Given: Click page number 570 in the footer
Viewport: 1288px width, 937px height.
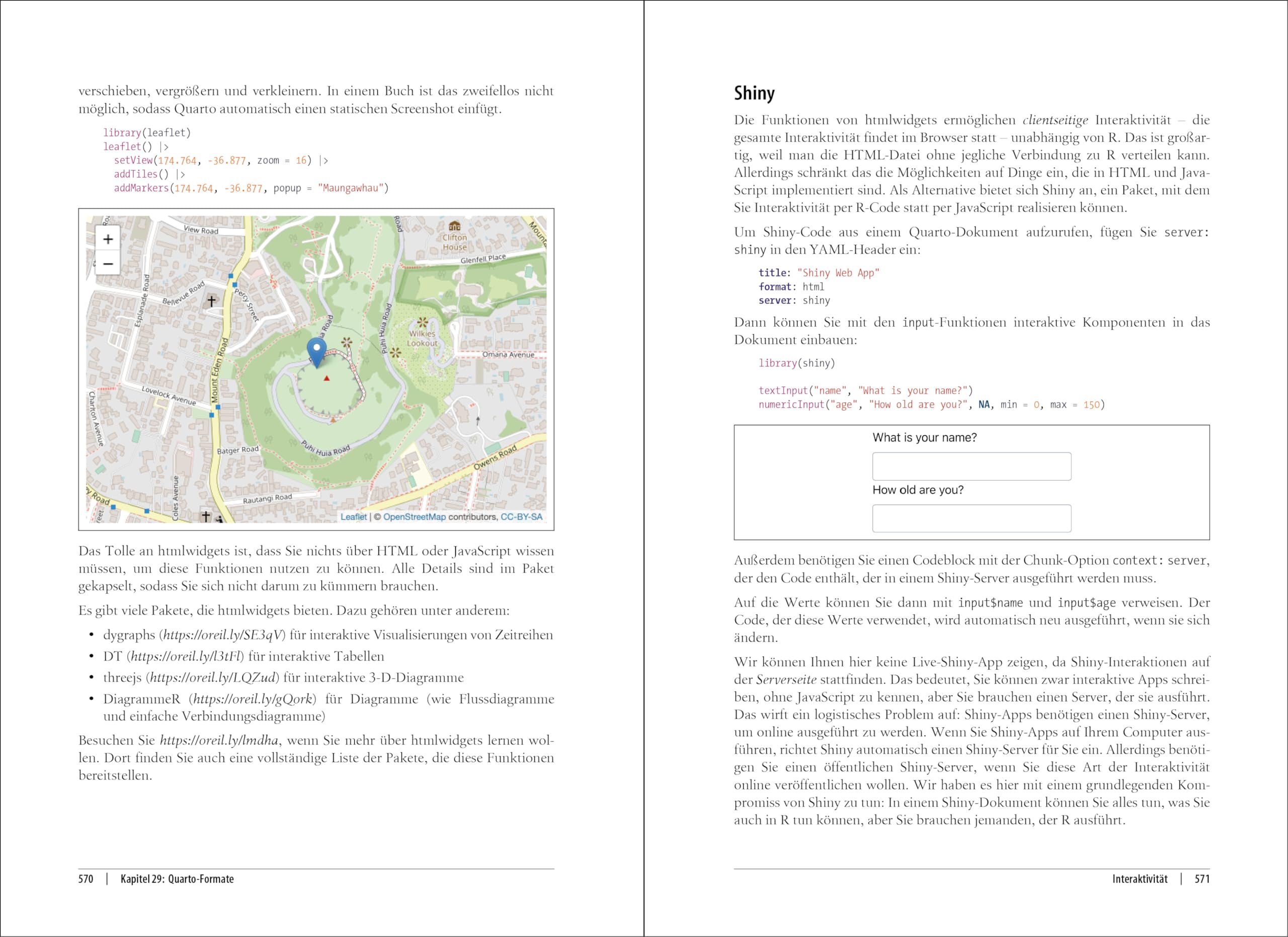Looking at the screenshot, I should coord(86,879).
